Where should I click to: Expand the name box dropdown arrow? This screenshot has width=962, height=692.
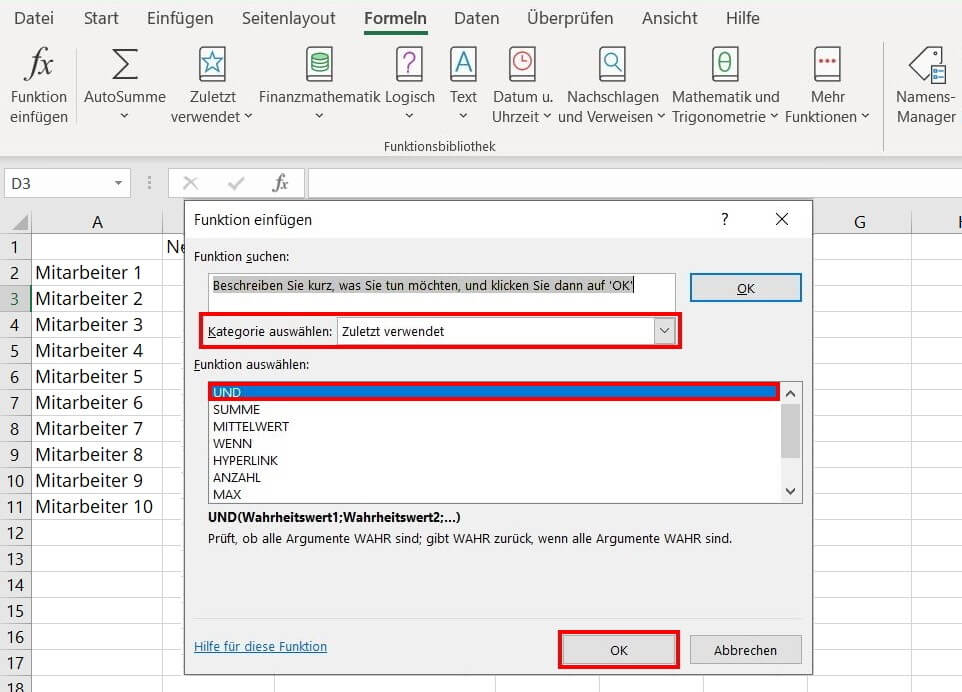point(118,183)
